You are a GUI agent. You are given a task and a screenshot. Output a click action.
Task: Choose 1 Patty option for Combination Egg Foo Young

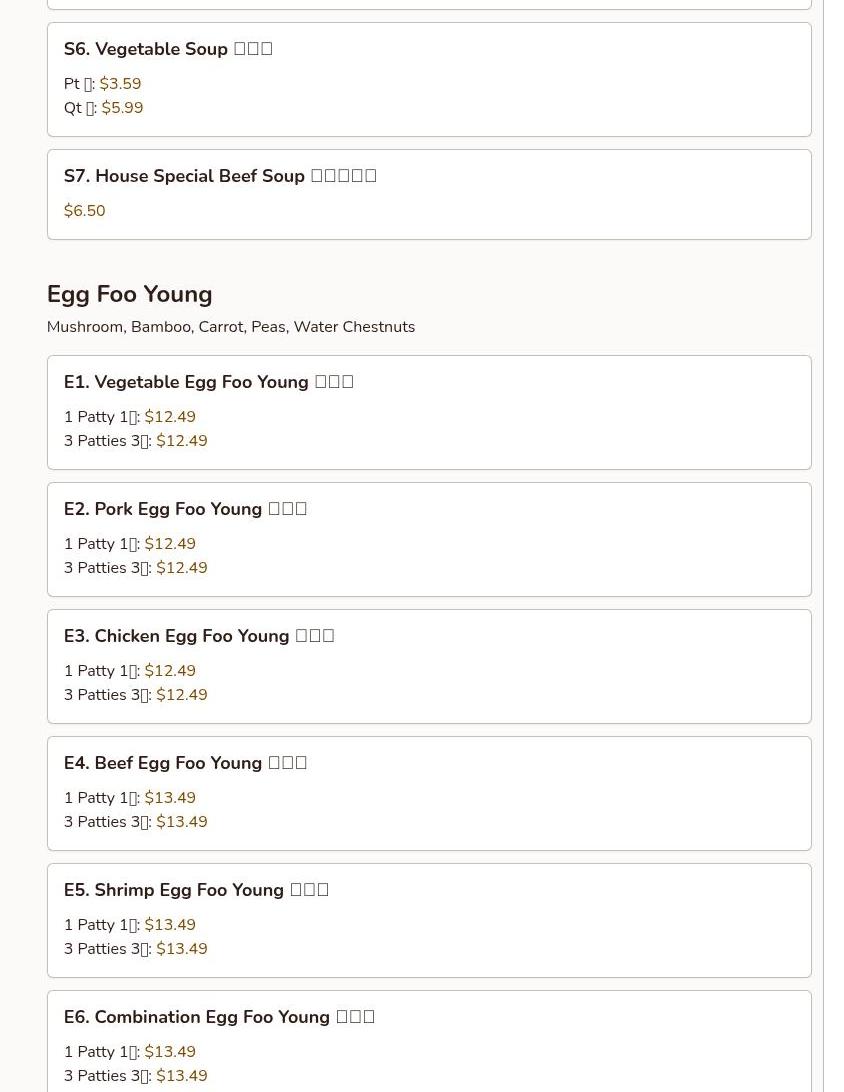coord(130,1052)
